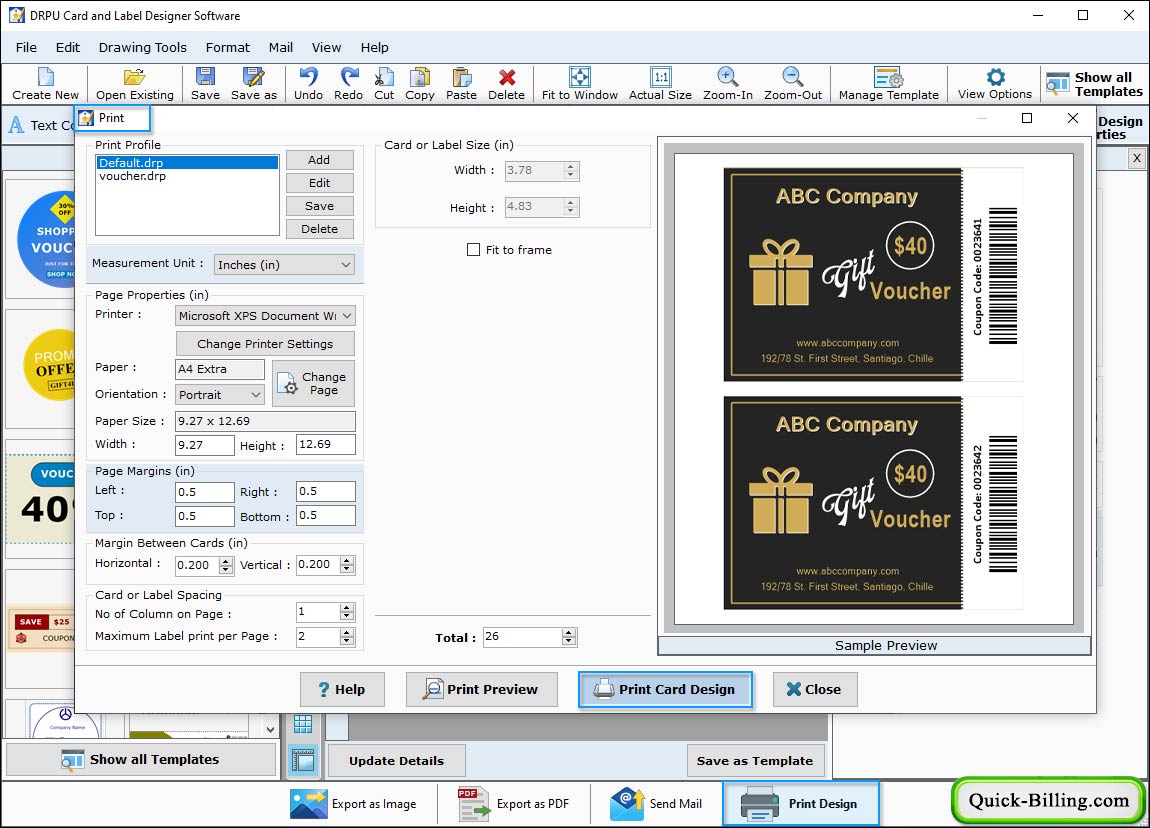Expand the Printer selection dropdown
This screenshot has width=1150, height=828.
point(265,316)
